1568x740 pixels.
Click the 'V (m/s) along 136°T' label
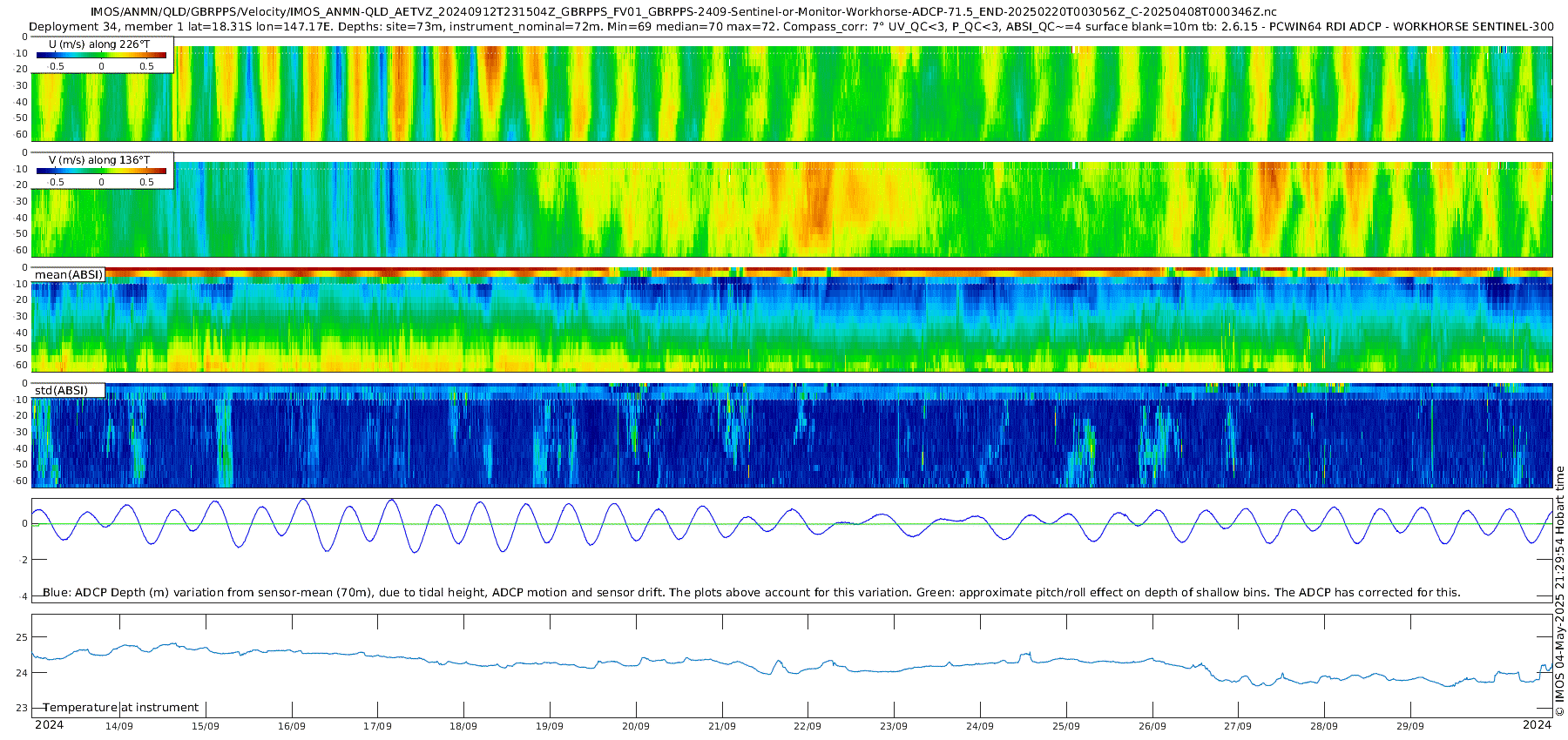[x=99, y=159]
